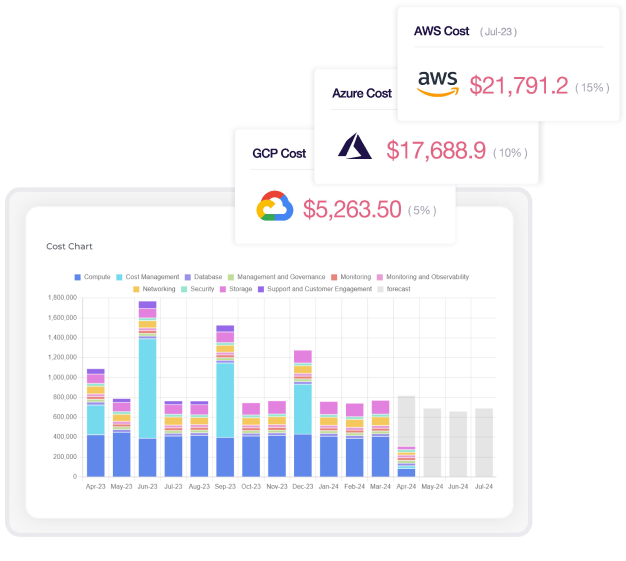Click the 5% change indicator

[x=422, y=210]
